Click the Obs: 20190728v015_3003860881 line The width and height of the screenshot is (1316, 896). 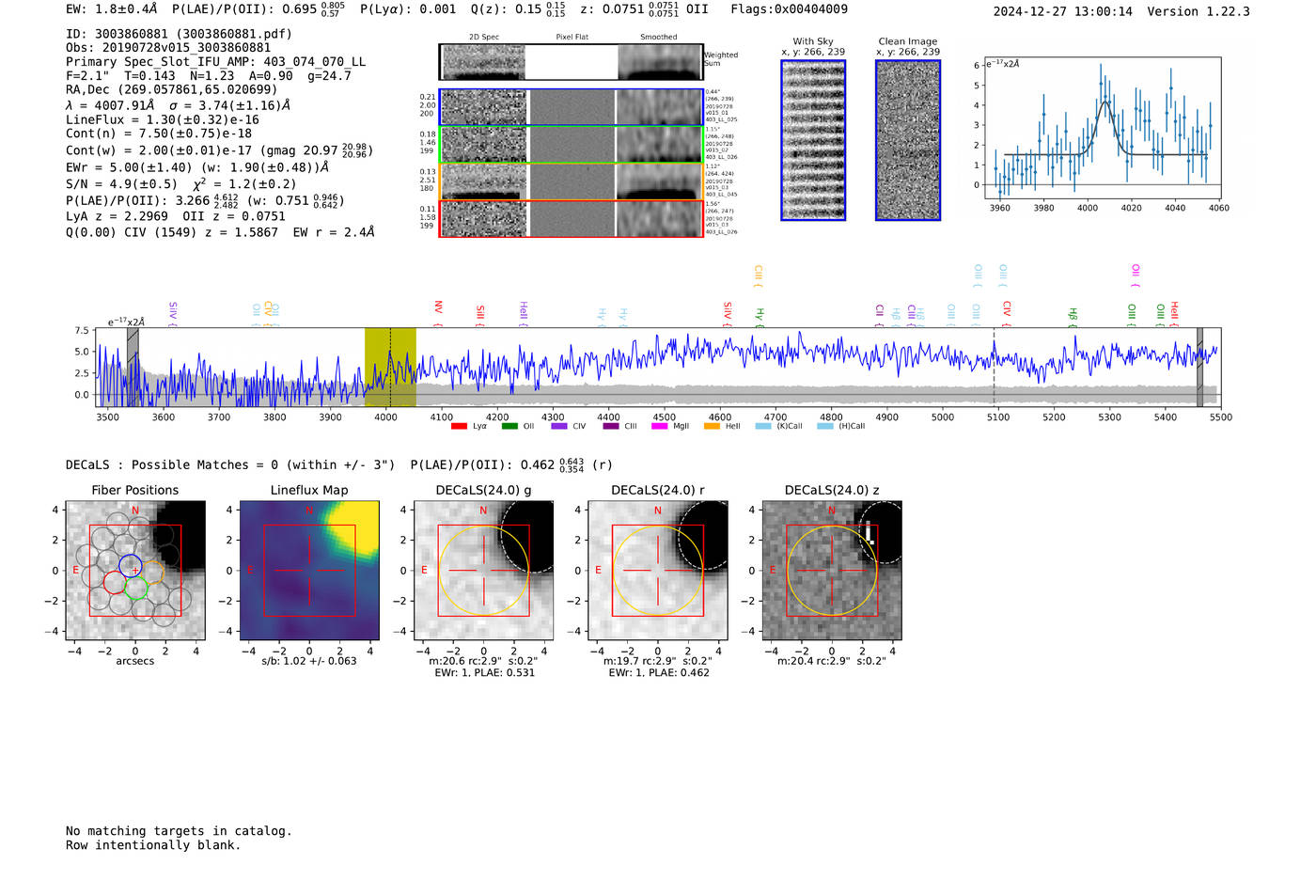point(168,48)
